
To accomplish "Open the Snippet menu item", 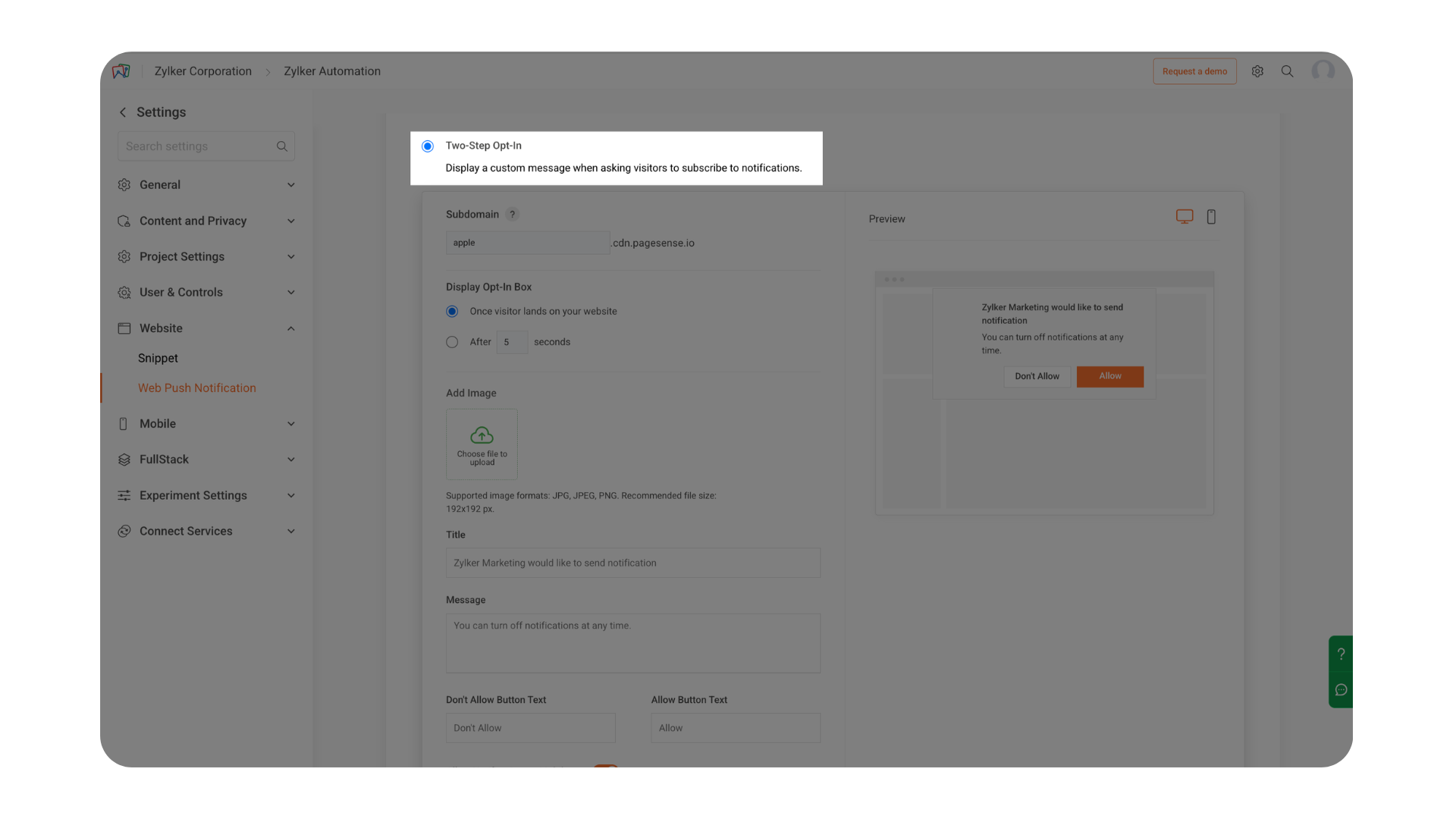I will point(158,358).
